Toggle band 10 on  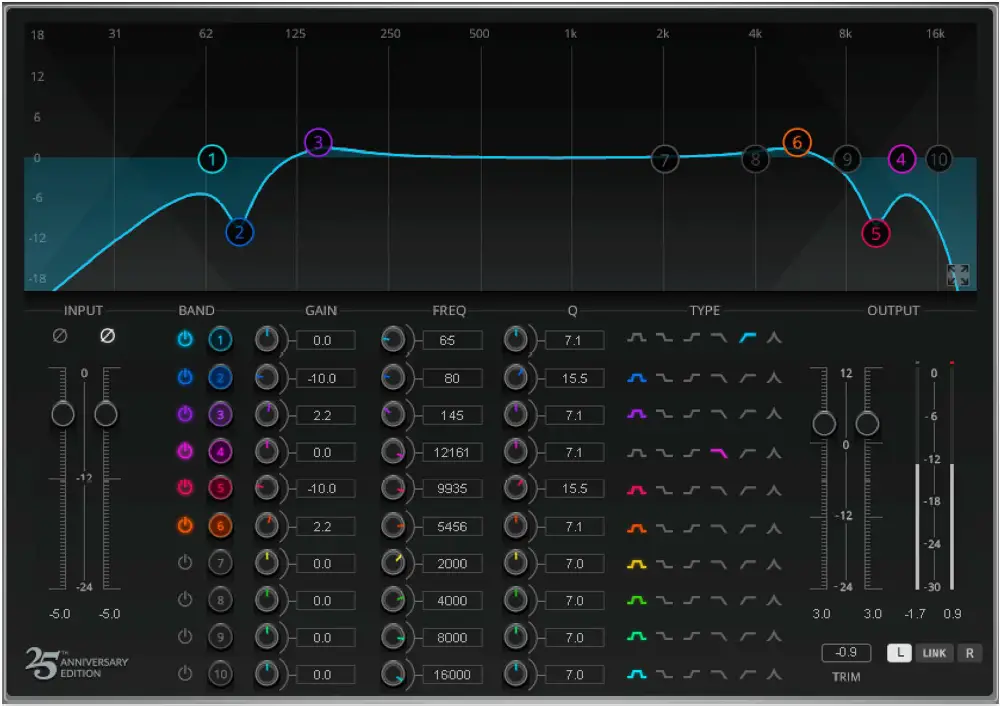(x=185, y=674)
